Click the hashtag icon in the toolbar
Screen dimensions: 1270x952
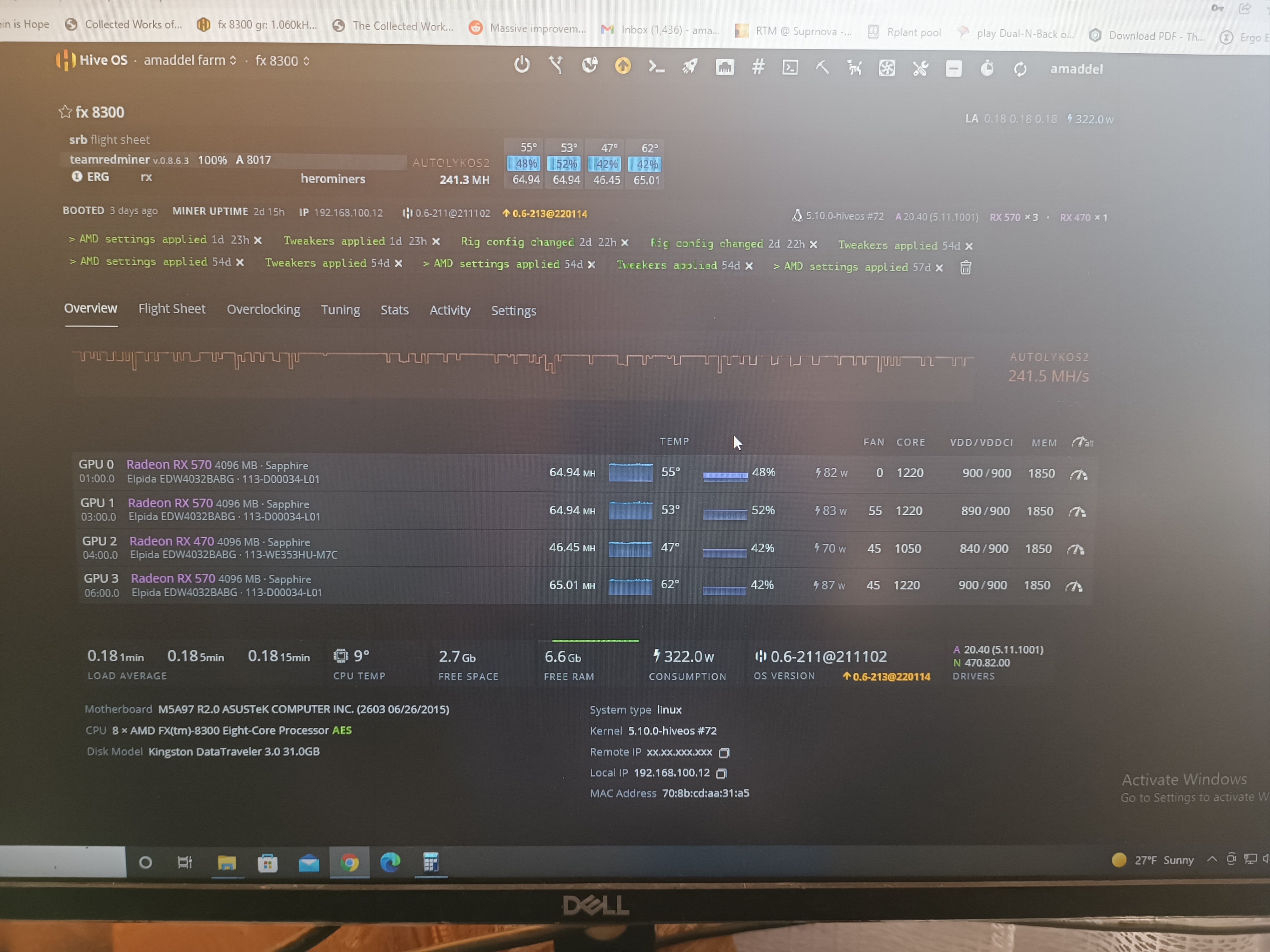click(758, 67)
